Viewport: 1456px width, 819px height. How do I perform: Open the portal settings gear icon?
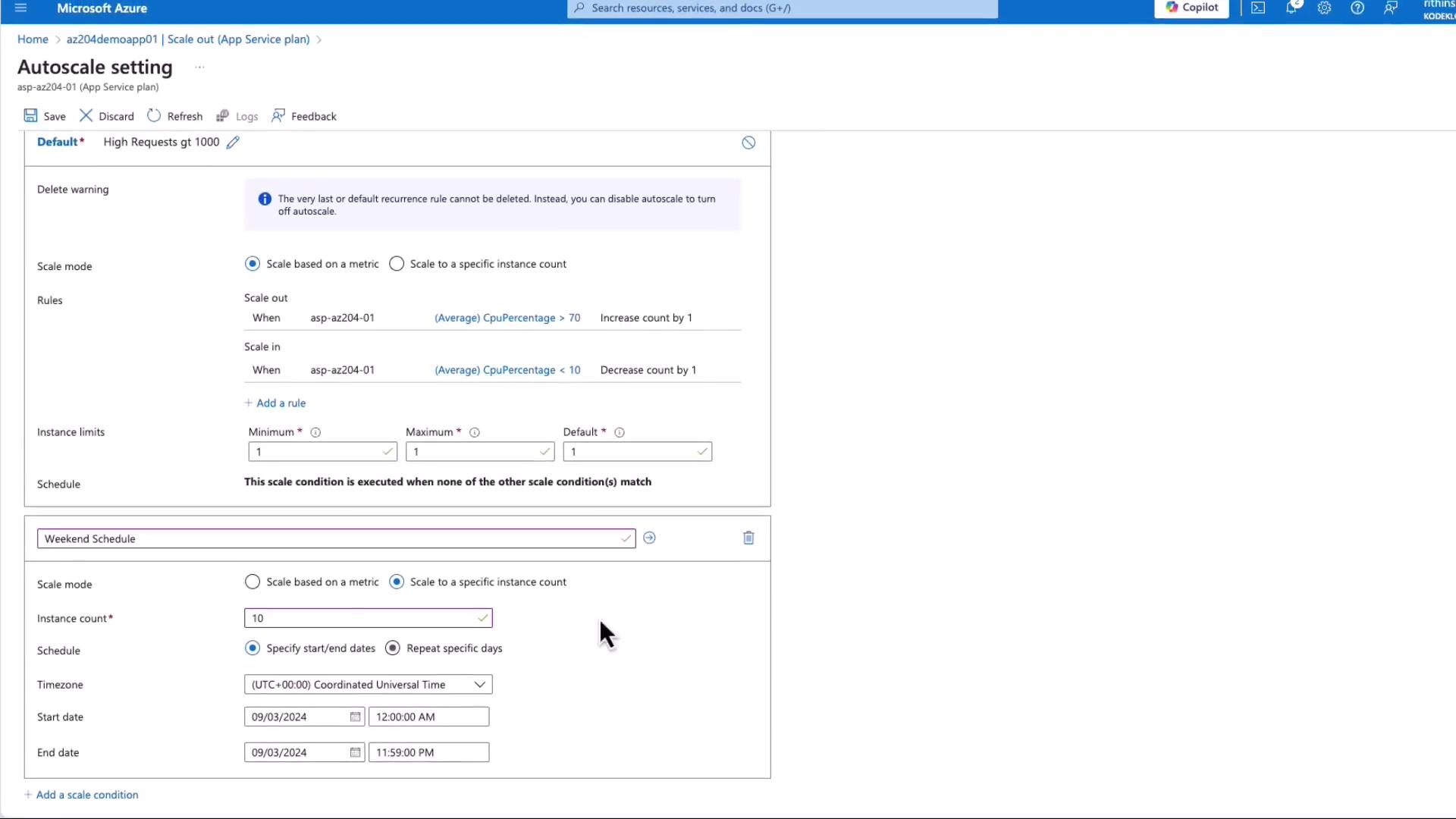1324,8
